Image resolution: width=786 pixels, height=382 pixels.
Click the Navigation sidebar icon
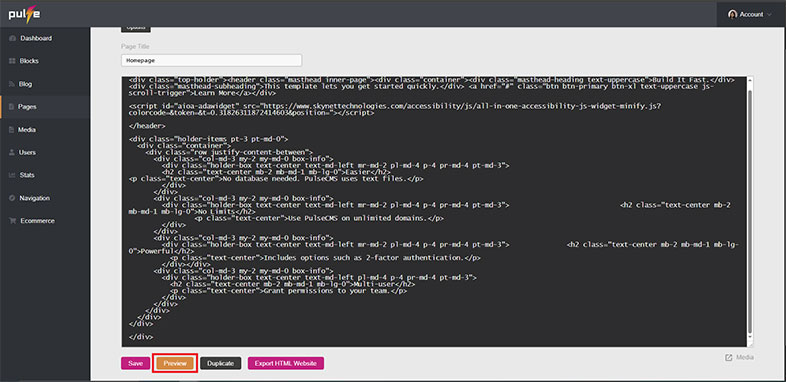click(13, 198)
